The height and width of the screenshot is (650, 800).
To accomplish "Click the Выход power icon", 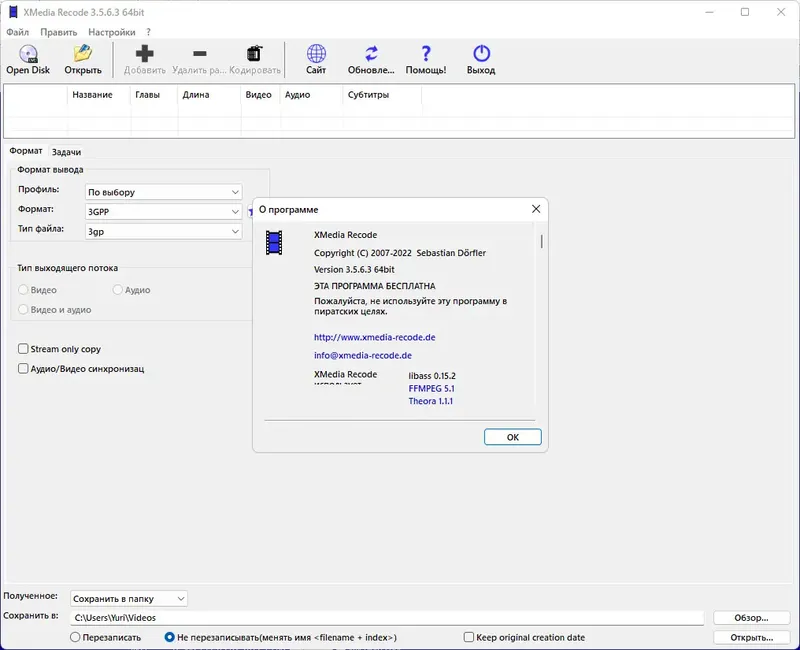I will pos(481,54).
